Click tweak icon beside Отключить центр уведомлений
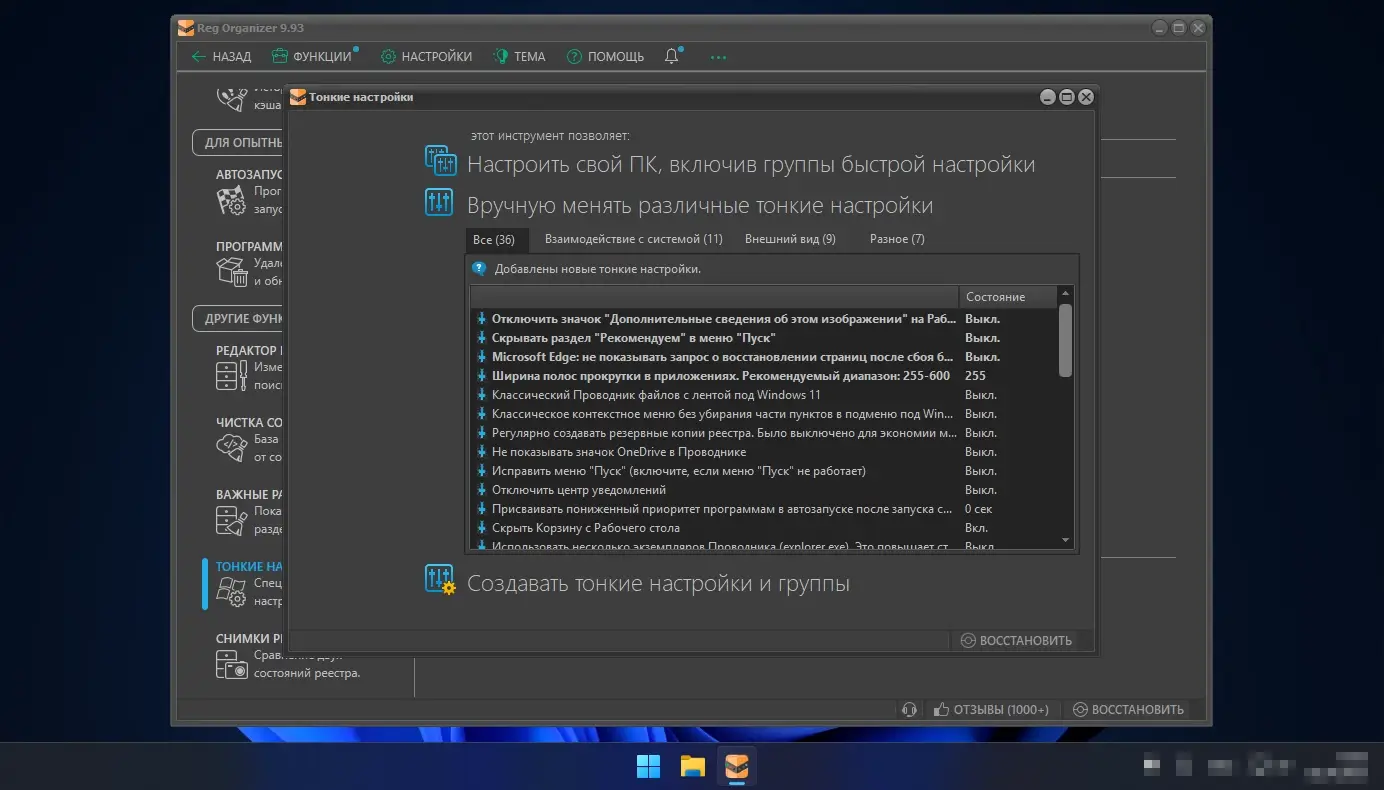This screenshot has width=1384, height=790. pos(481,490)
